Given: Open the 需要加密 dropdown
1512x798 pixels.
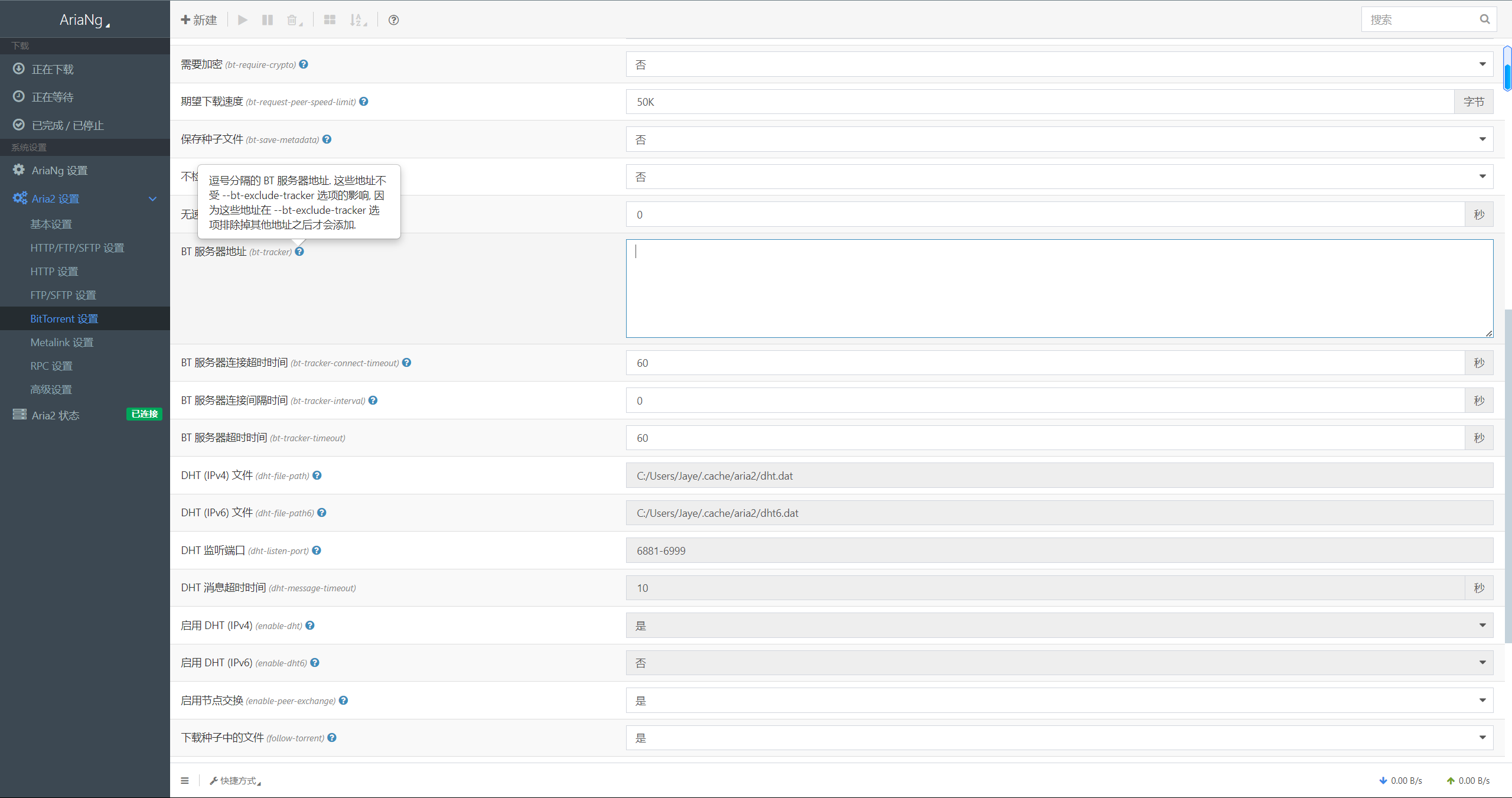Looking at the screenshot, I should tap(1060, 64).
